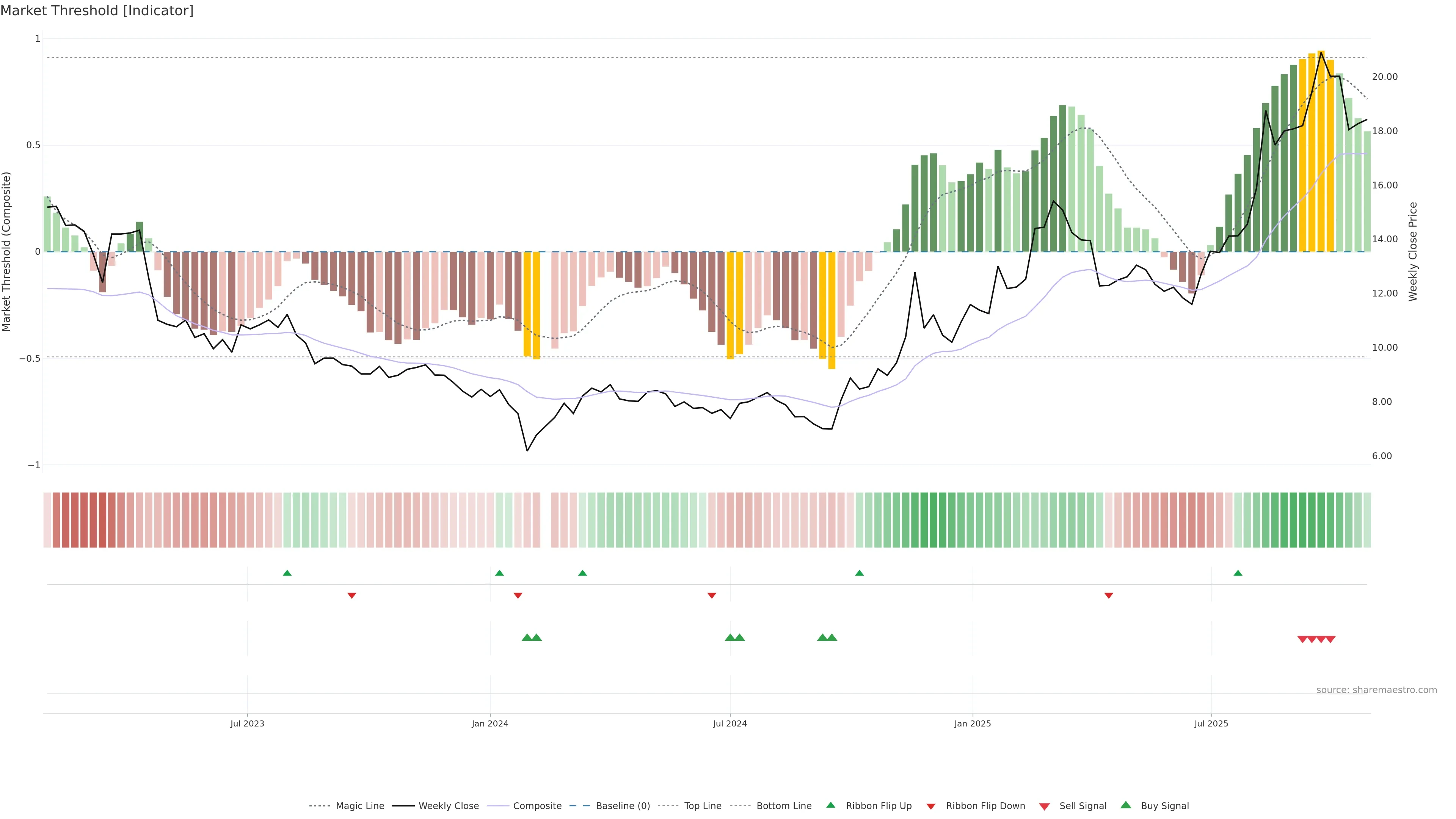
Task: Click the green Ribbon Flip Up legend icon
Action: [830, 805]
